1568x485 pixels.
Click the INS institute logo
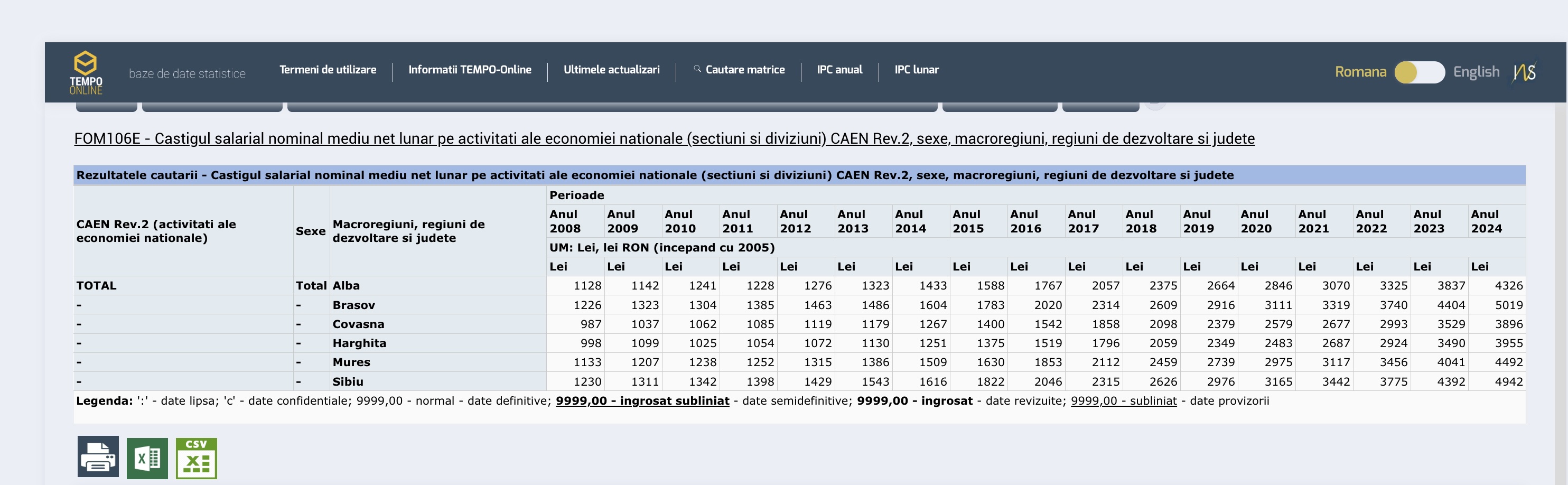click(1524, 72)
